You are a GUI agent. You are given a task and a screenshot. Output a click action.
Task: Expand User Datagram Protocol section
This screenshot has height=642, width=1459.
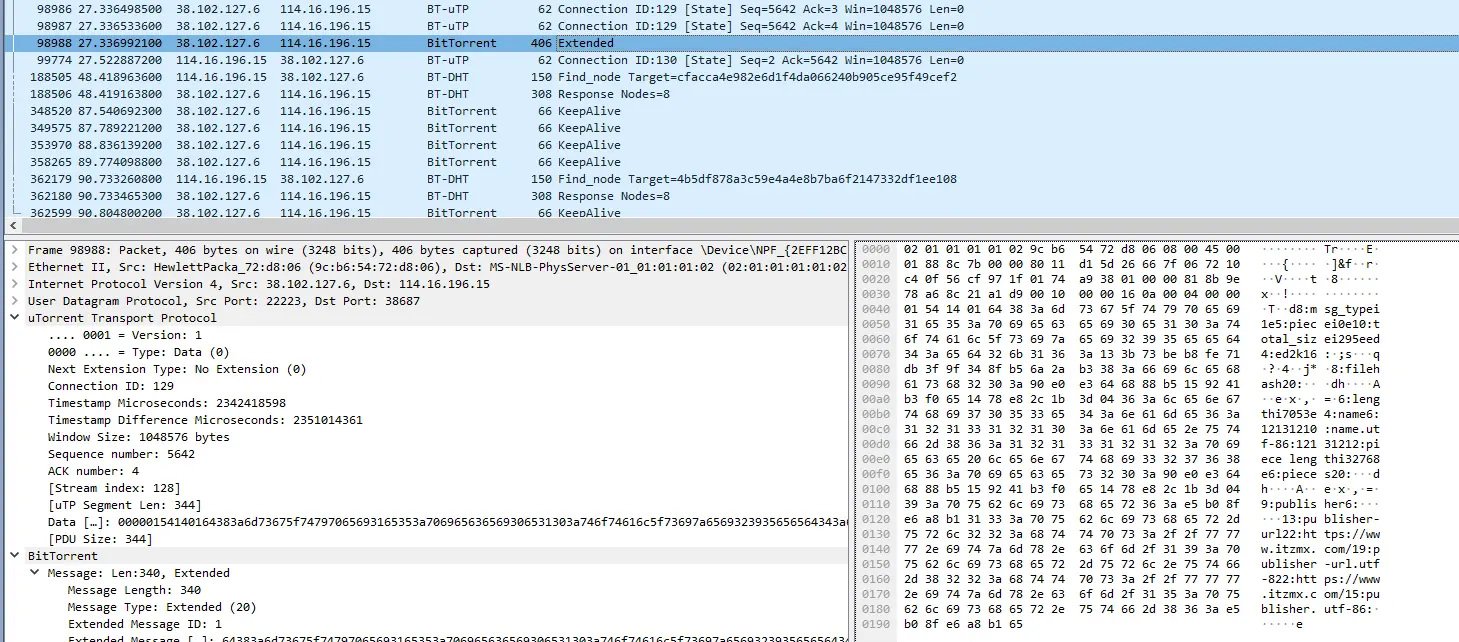pos(14,301)
